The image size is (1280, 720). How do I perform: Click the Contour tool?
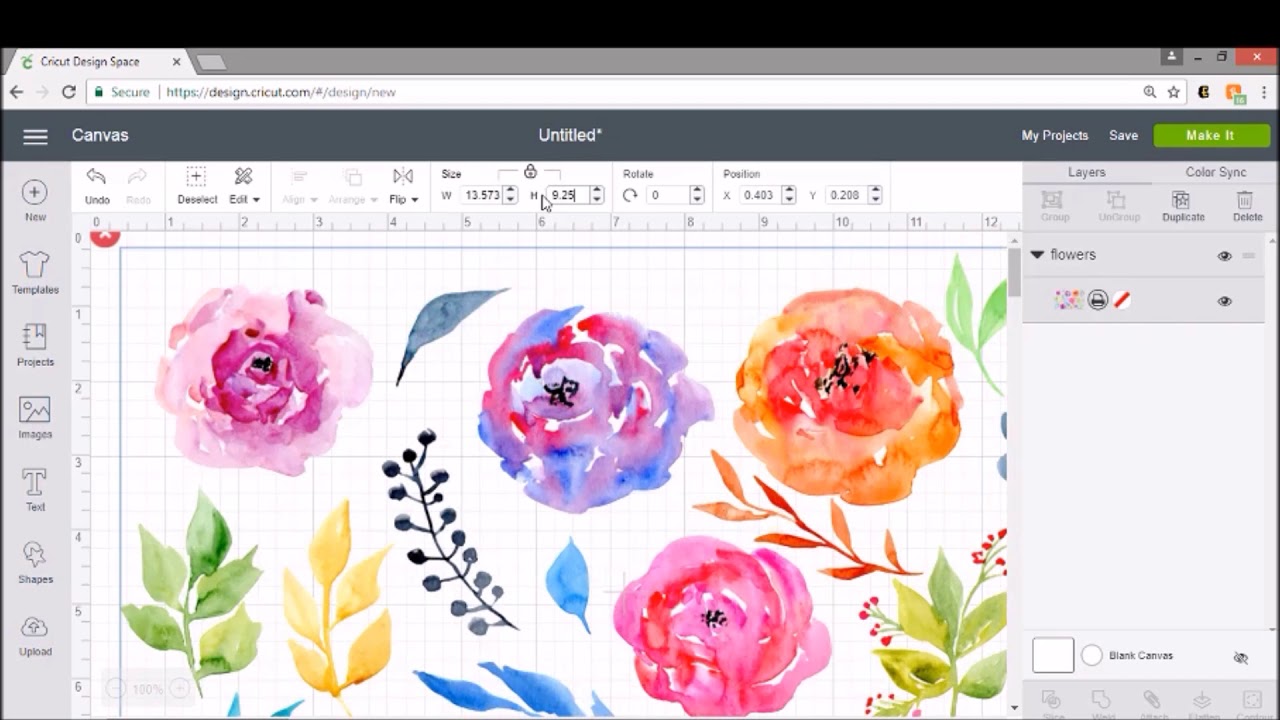1252,703
